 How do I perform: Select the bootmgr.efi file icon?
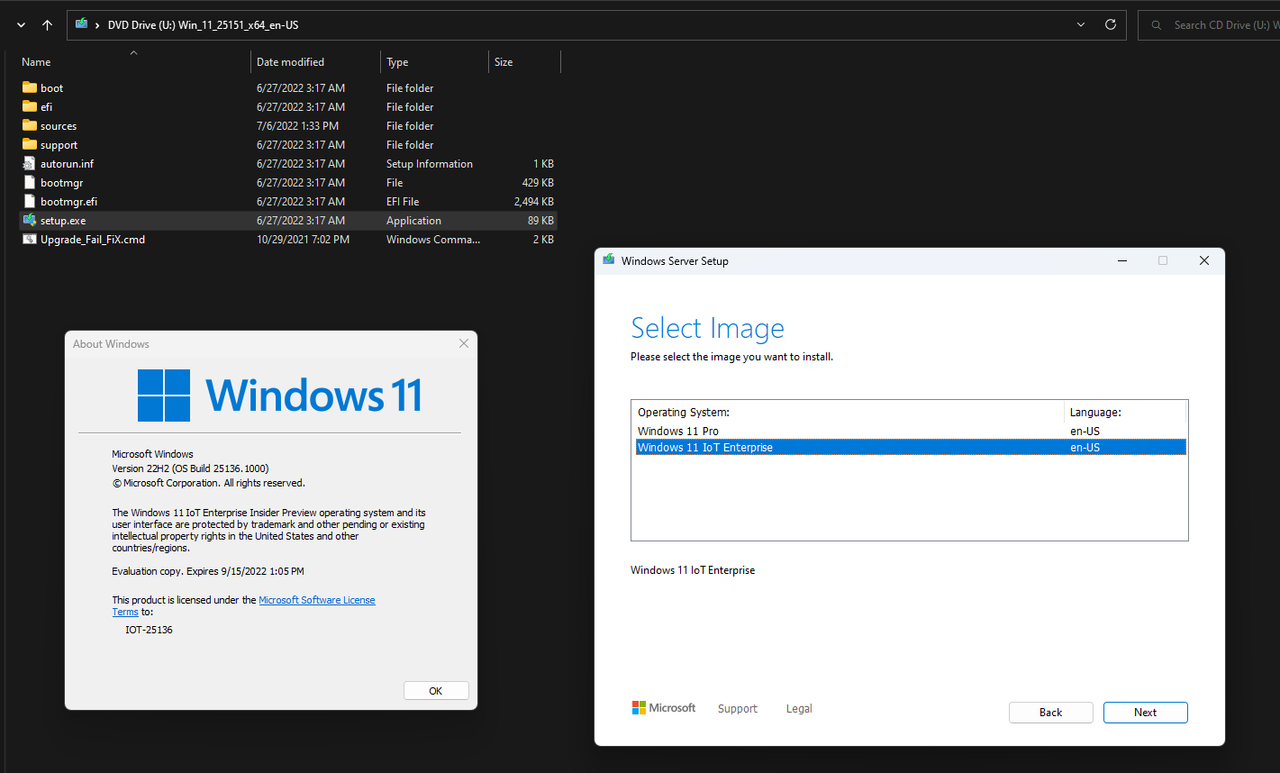coord(29,202)
